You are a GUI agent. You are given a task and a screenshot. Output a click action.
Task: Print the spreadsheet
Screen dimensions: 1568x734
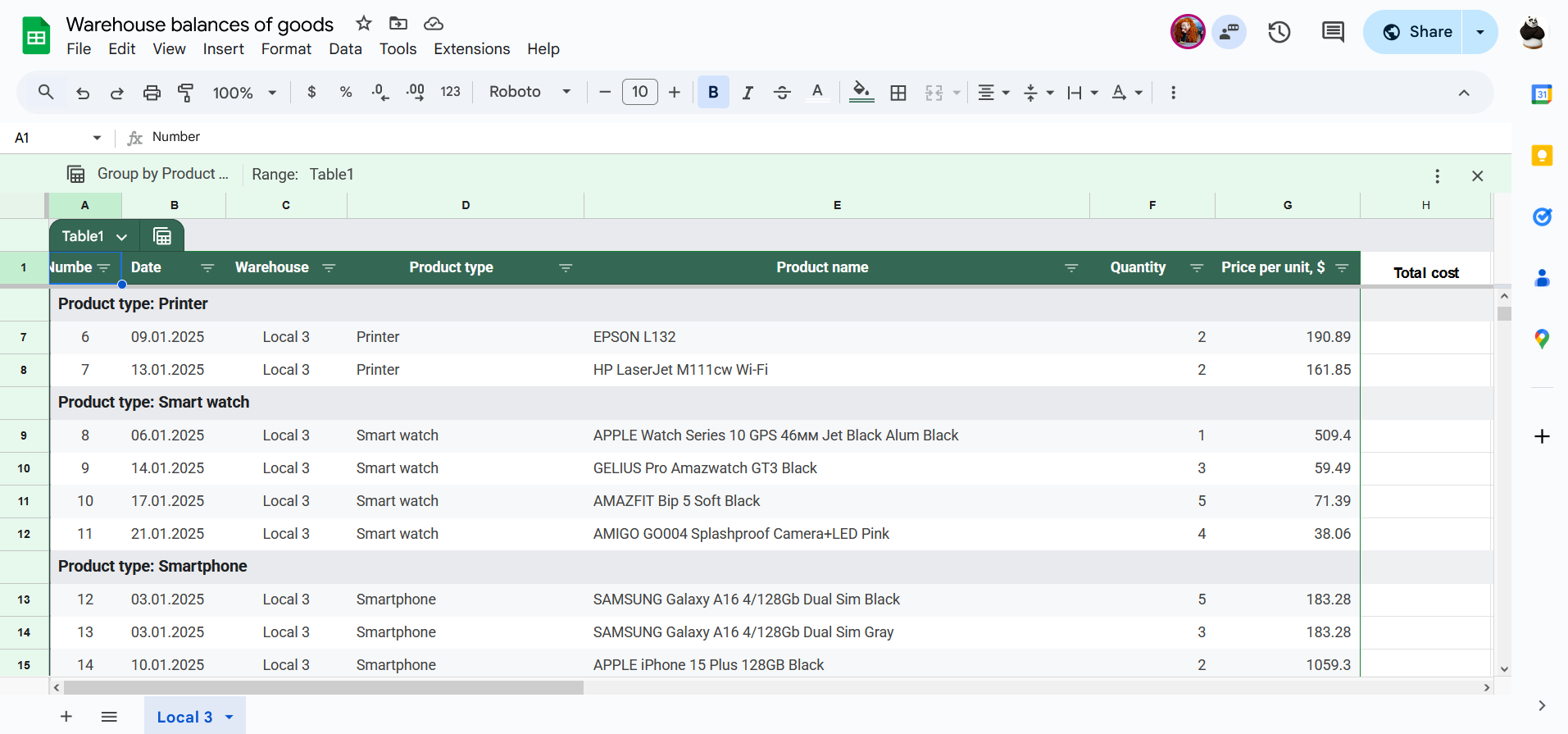coord(152,93)
